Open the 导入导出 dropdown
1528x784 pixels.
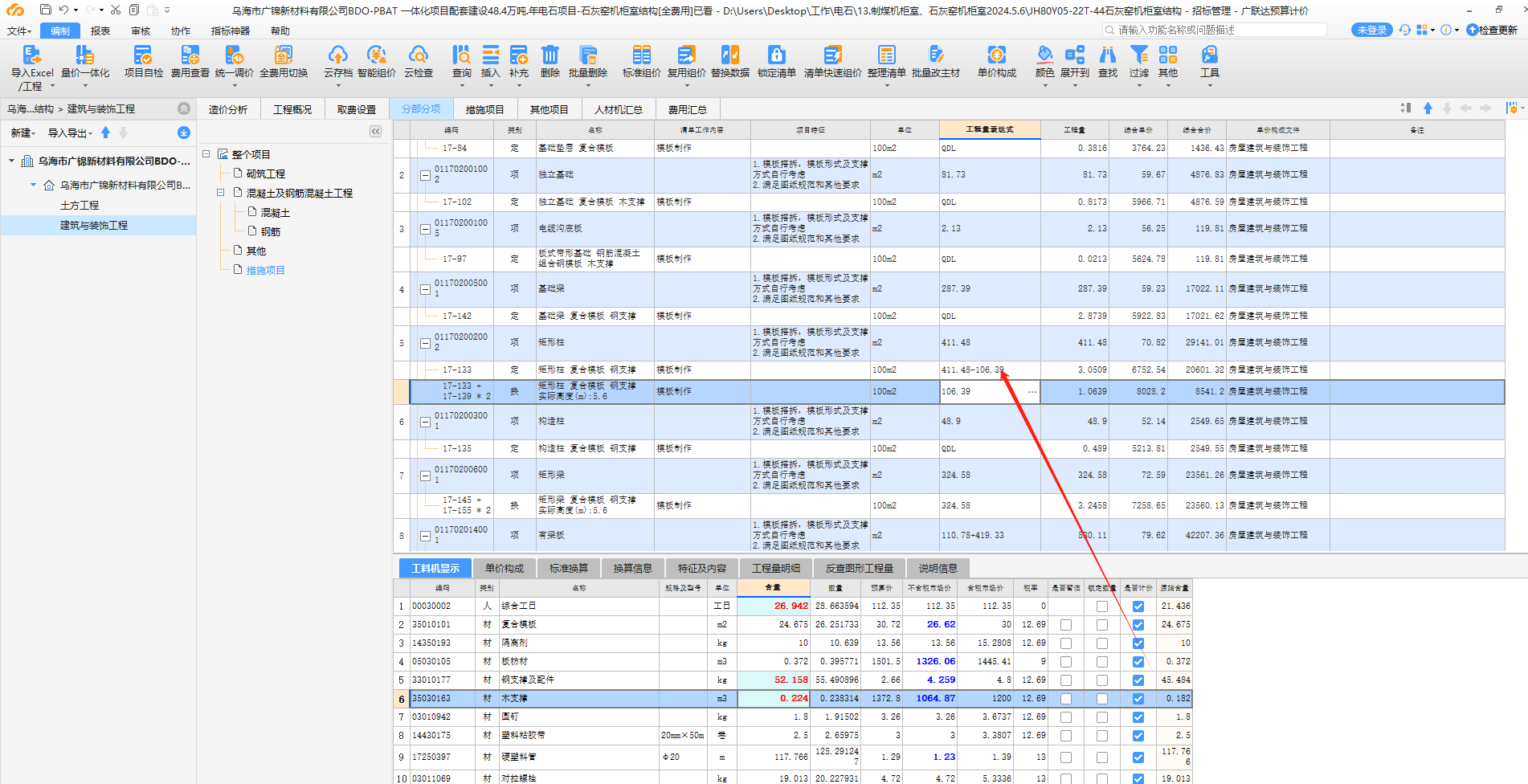70,133
